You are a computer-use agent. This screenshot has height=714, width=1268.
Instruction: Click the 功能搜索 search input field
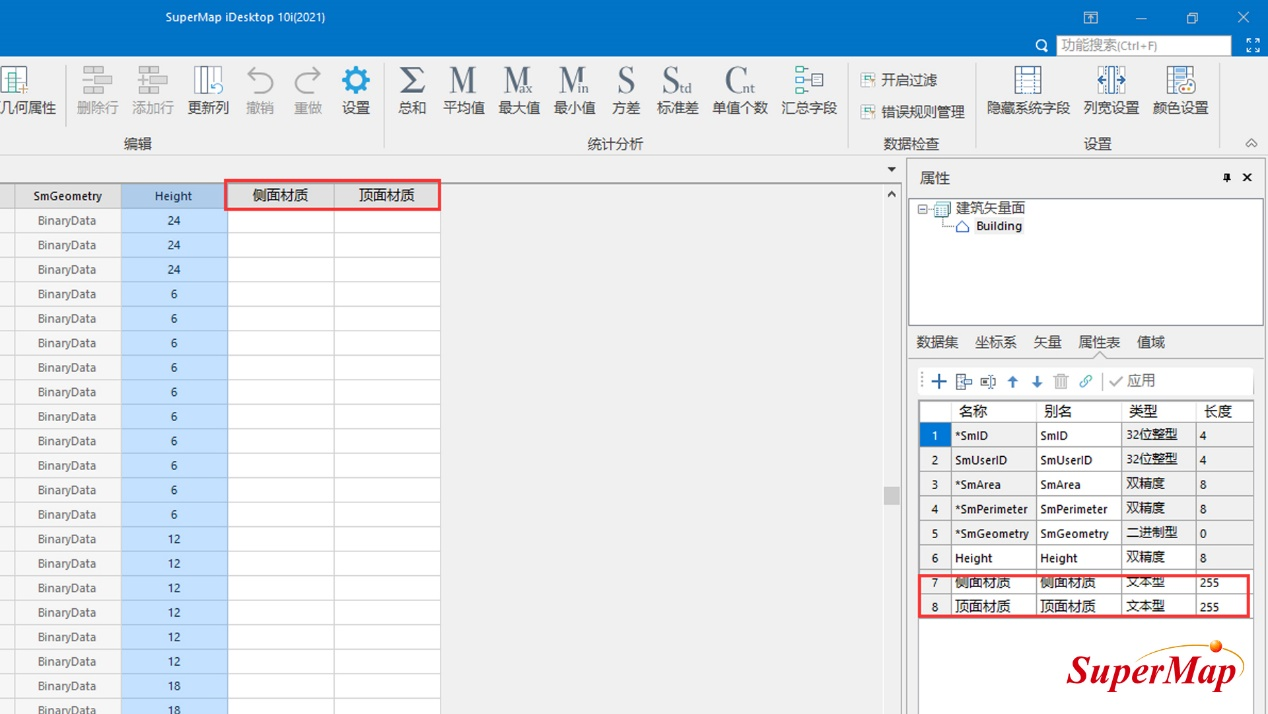point(1143,46)
